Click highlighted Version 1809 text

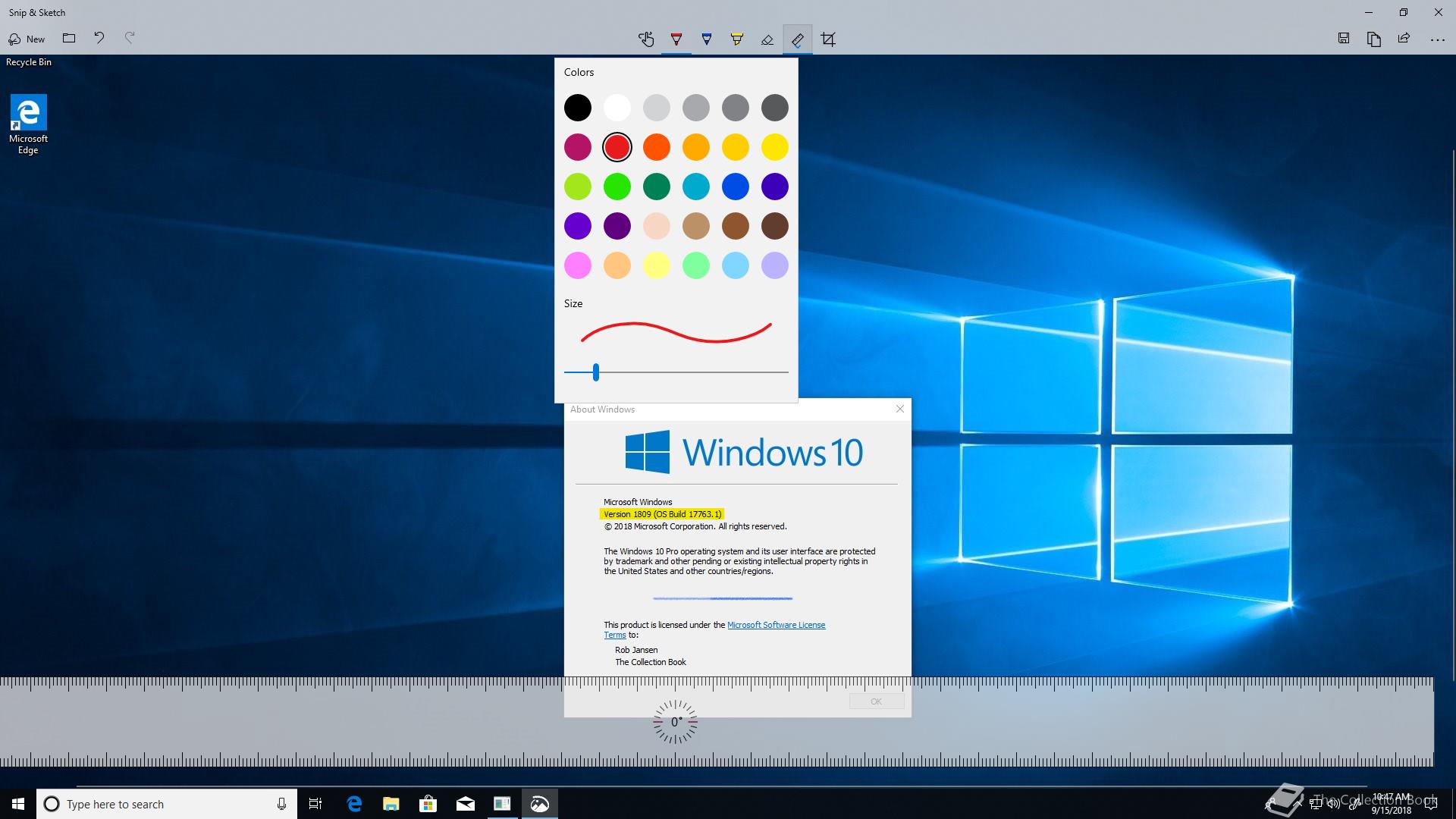[662, 514]
